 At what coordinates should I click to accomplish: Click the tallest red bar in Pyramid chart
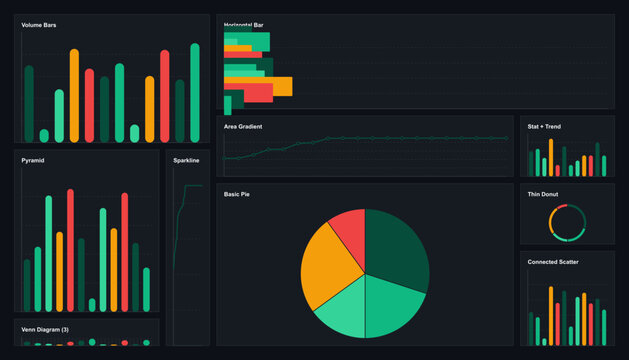[x=71, y=250]
